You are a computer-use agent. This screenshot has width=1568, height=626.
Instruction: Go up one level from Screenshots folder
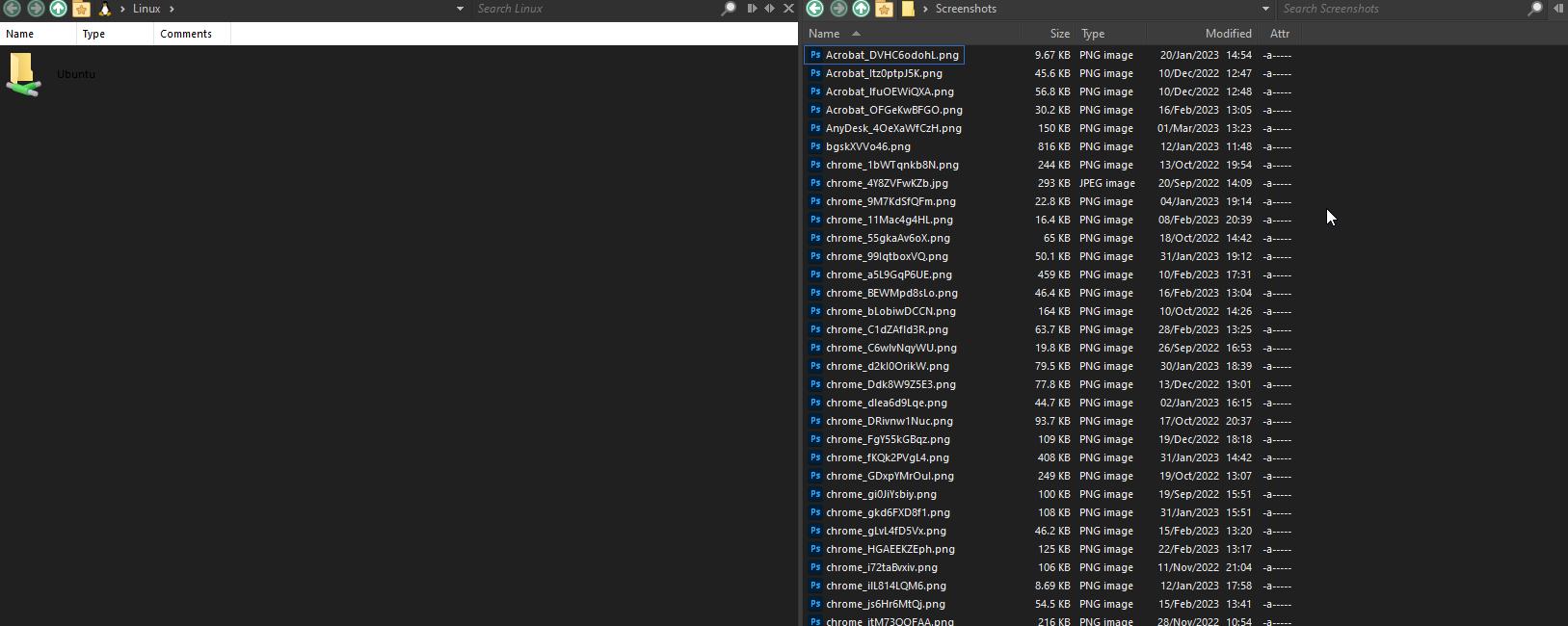coord(862,9)
